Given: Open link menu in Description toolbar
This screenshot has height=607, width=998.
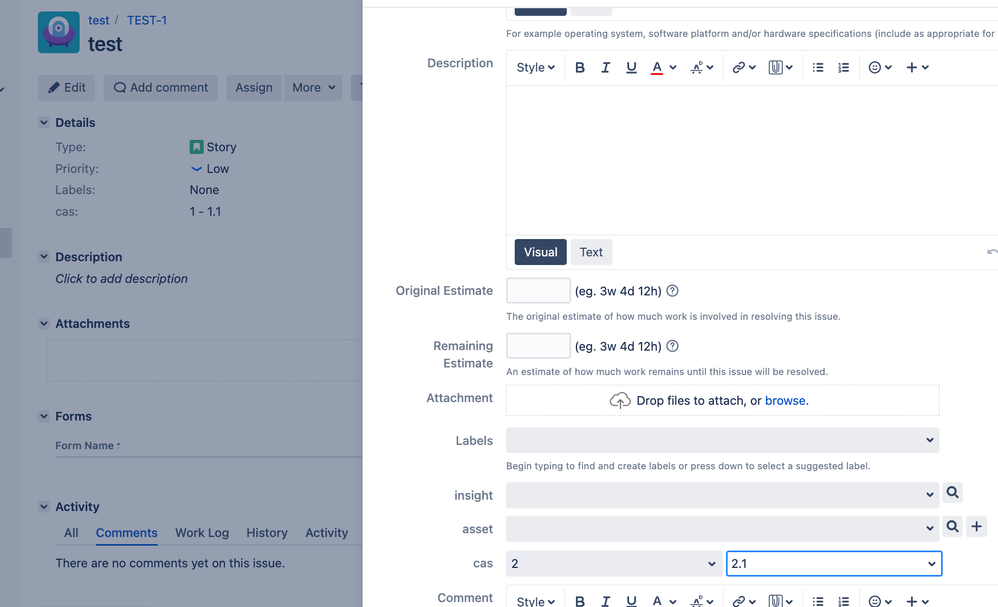Looking at the screenshot, I should (743, 67).
